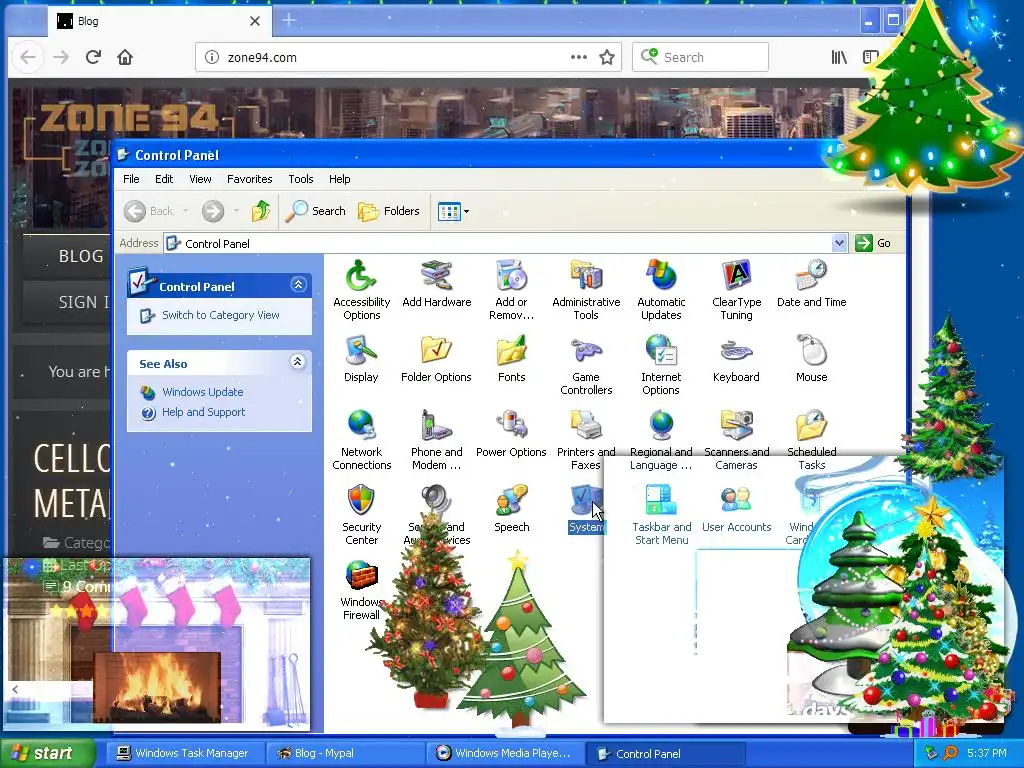Click Switch to Category View link
The width and height of the screenshot is (1024, 768).
point(220,315)
